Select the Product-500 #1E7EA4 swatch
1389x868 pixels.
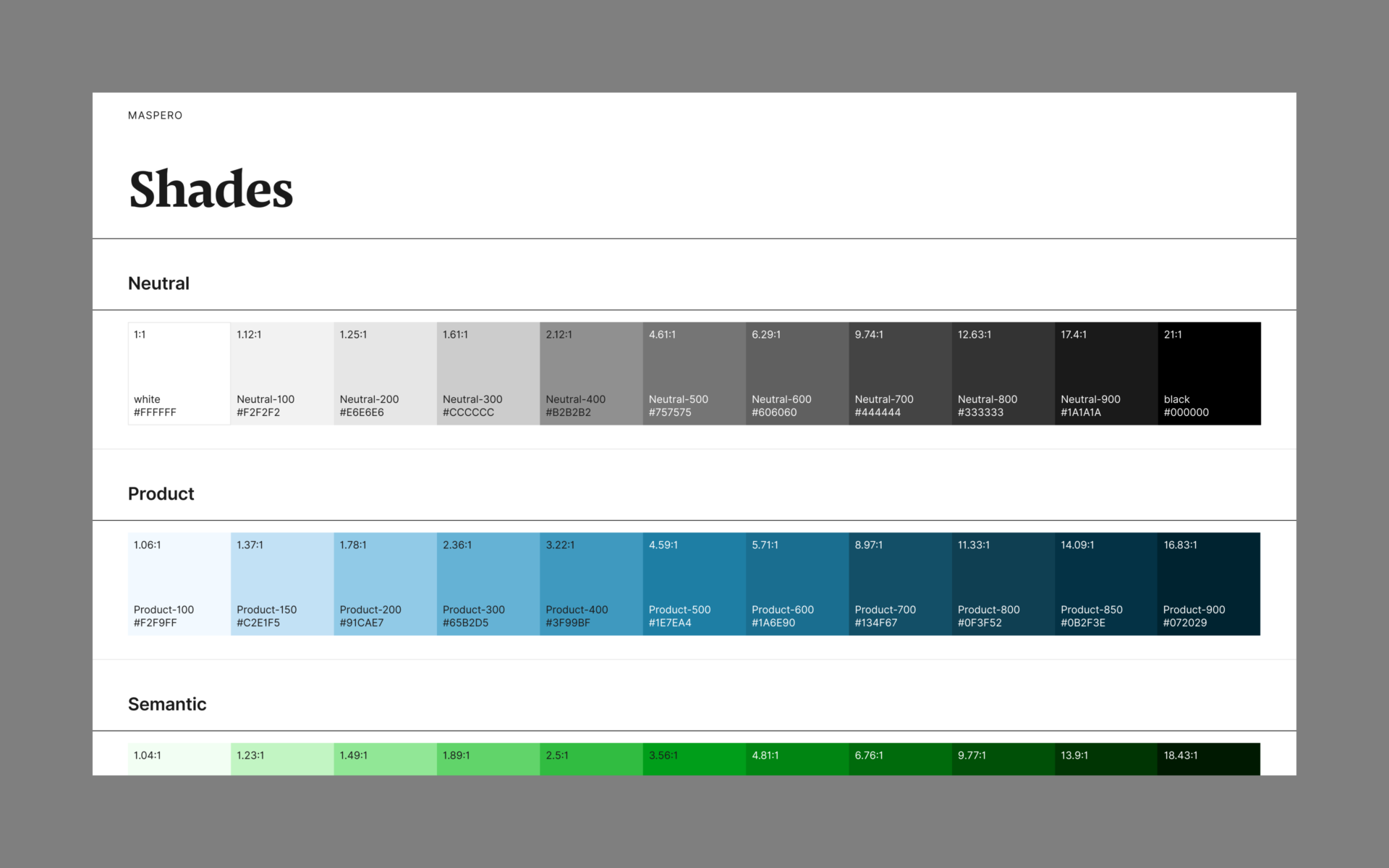point(694,584)
